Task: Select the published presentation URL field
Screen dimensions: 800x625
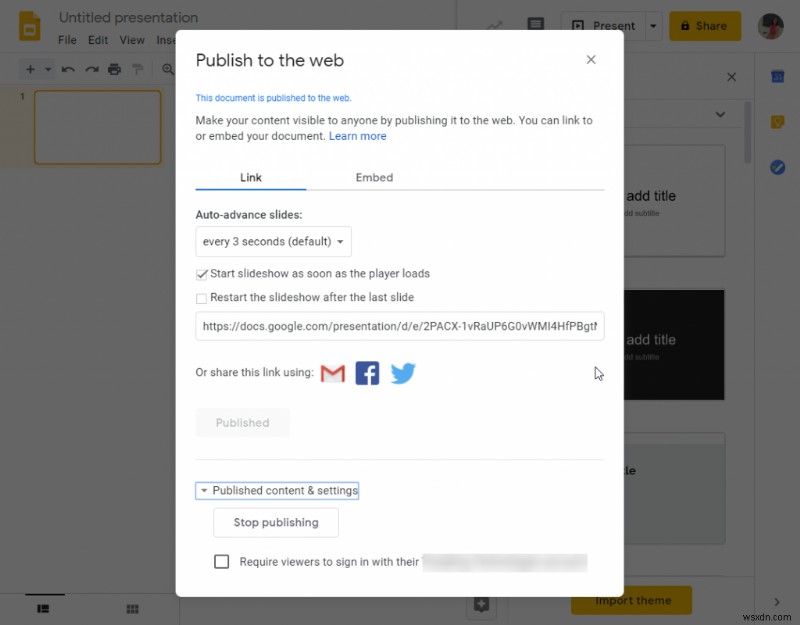Action: click(400, 327)
